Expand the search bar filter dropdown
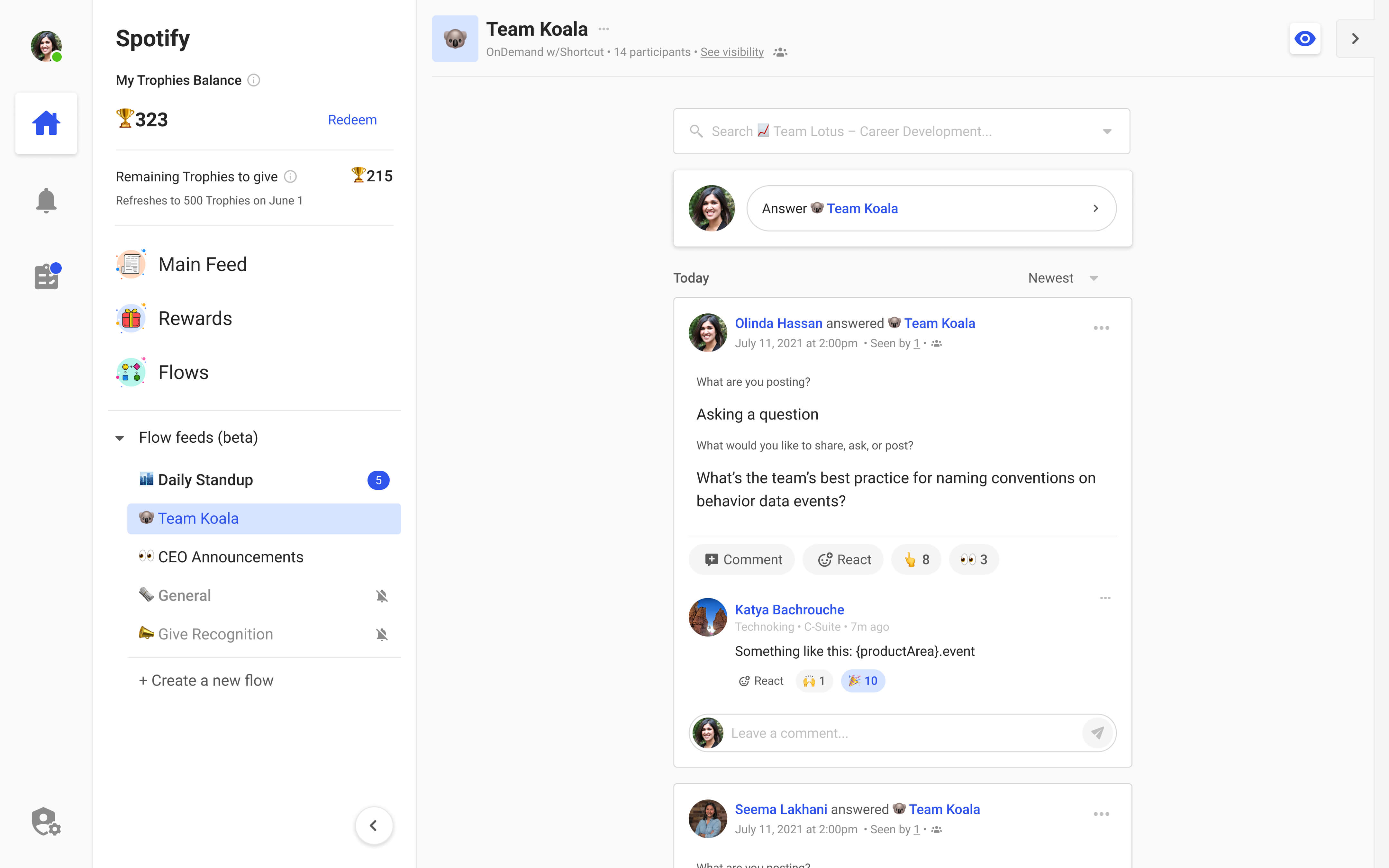This screenshot has width=1389, height=868. 1107,131
